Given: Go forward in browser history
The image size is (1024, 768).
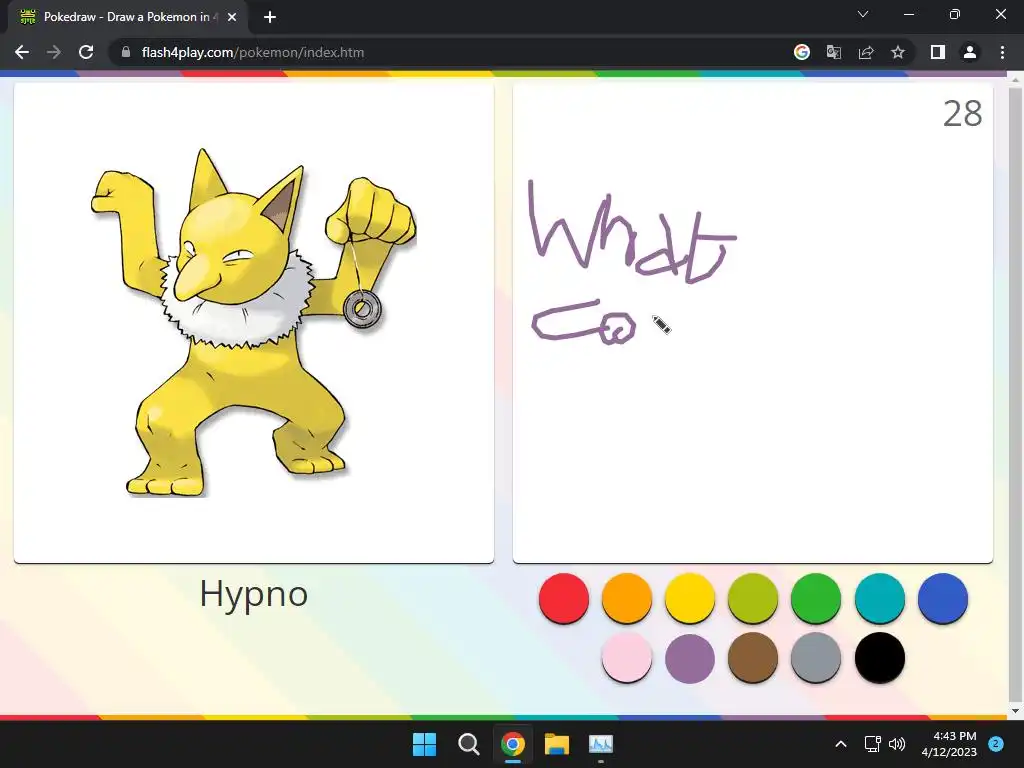Looking at the screenshot, I should [54, 52].
